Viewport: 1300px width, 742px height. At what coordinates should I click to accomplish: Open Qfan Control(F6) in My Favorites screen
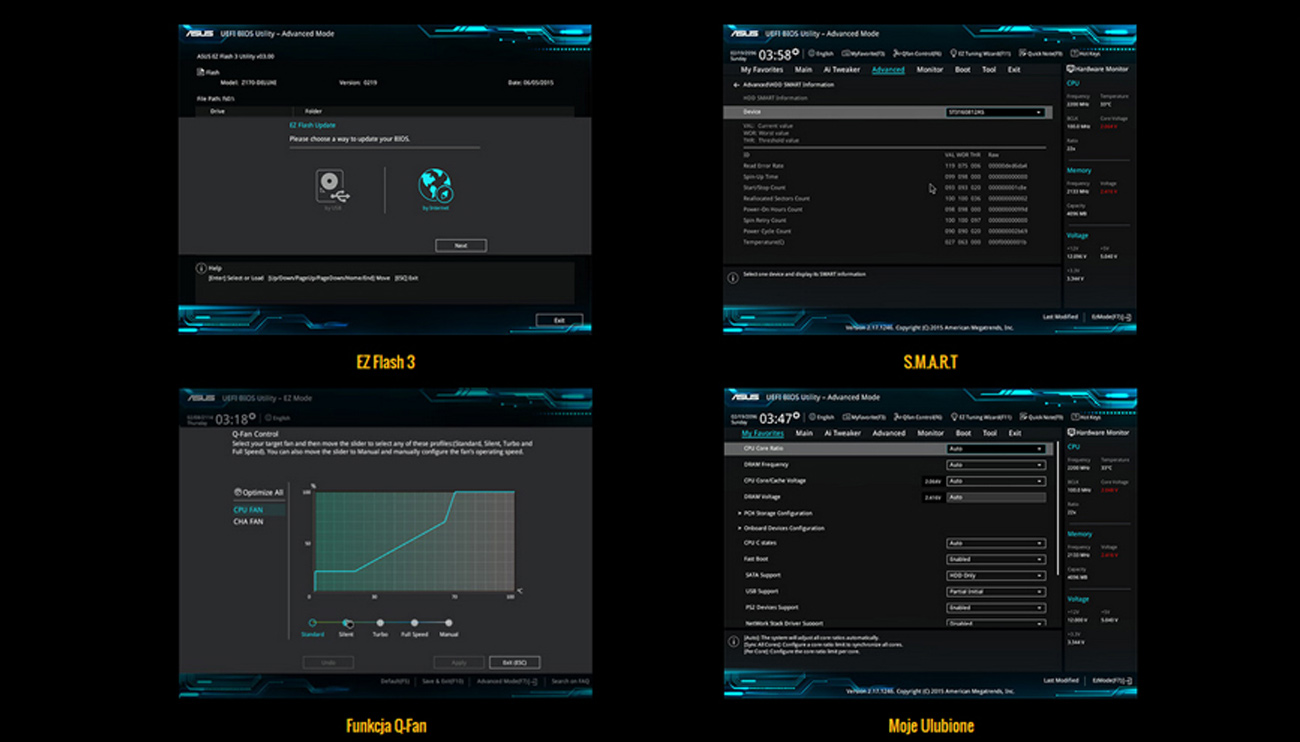917,417
